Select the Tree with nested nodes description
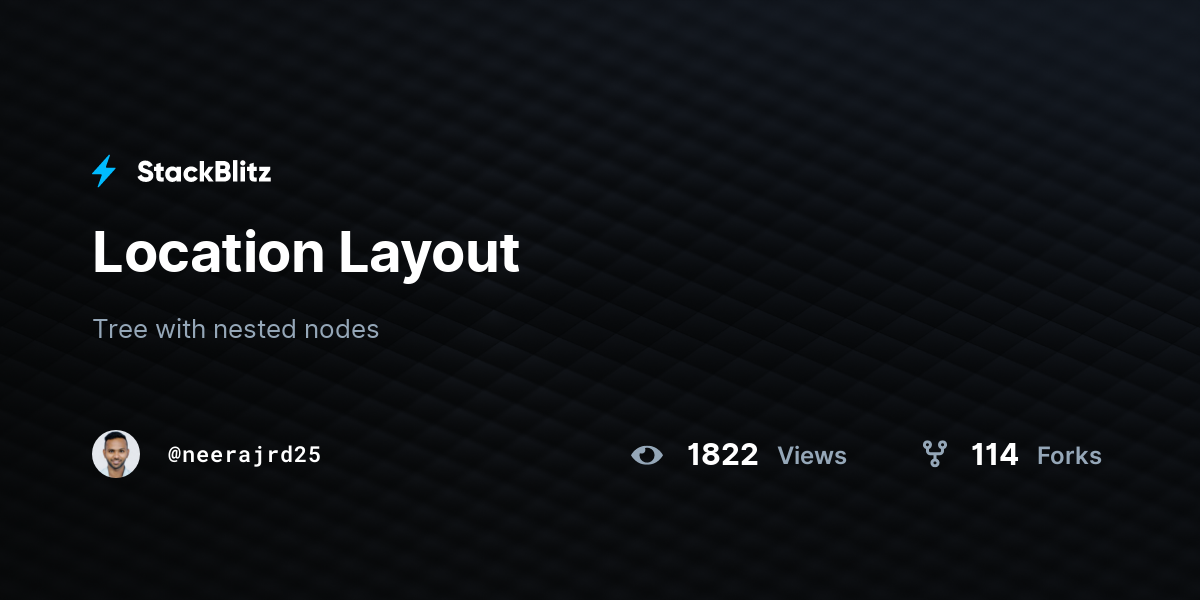 (x=236, y=329)
